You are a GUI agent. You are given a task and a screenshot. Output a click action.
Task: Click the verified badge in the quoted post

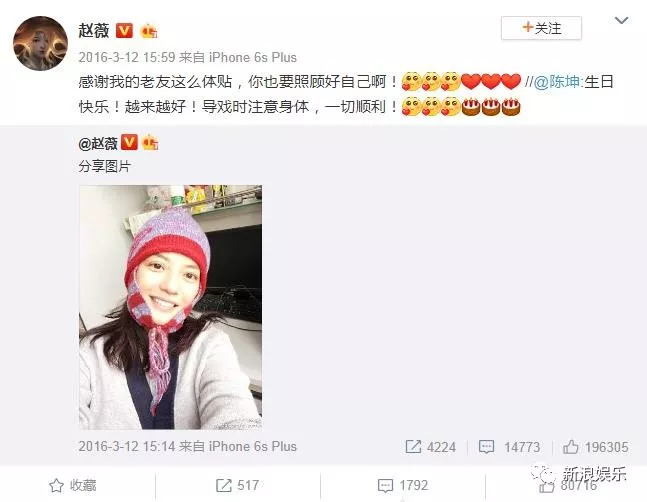pyautogui.click(x=129, y=143)
